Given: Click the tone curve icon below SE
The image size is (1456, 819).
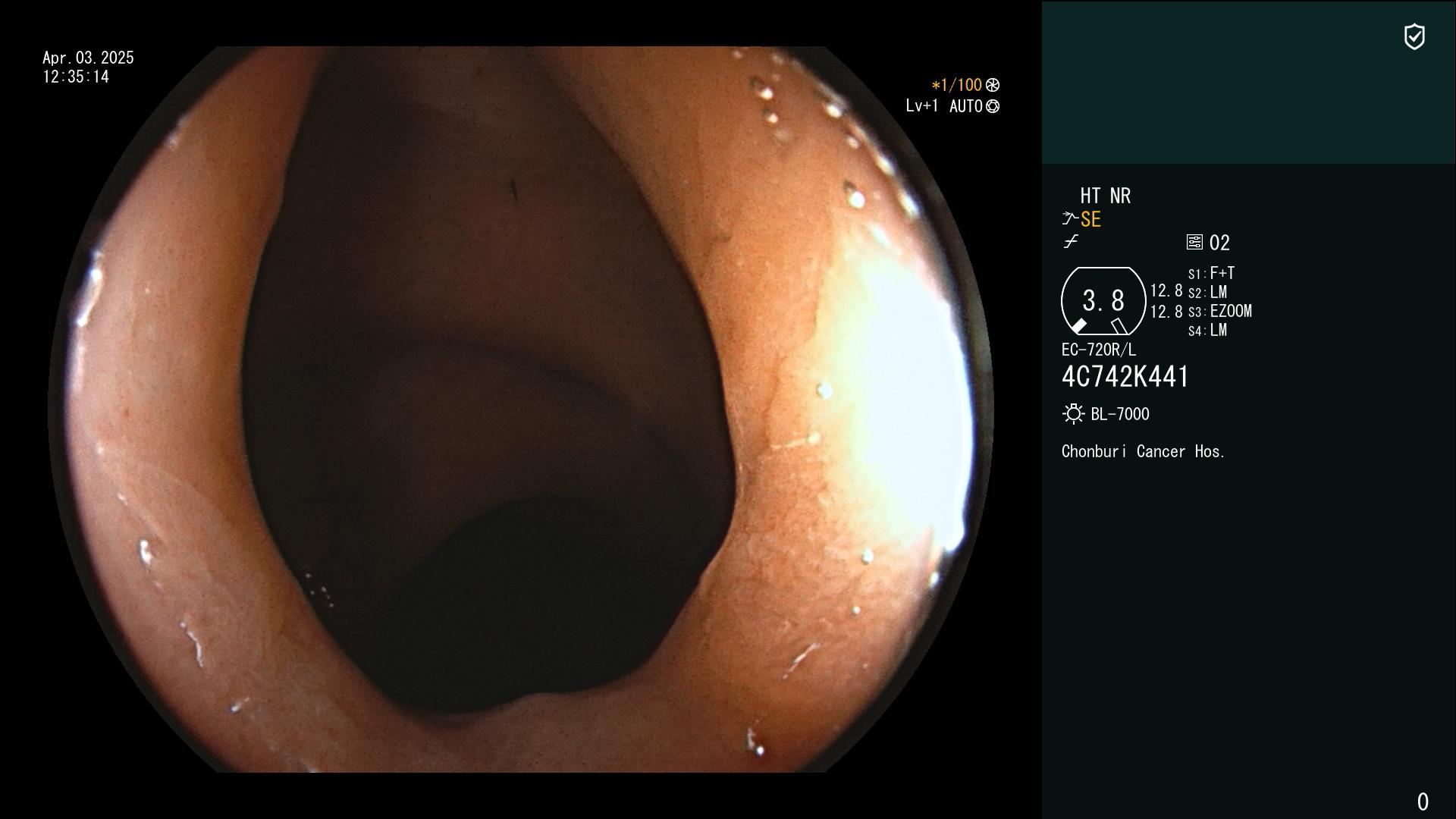Looking at the screenshot, I should click(x=1071, y=242).
